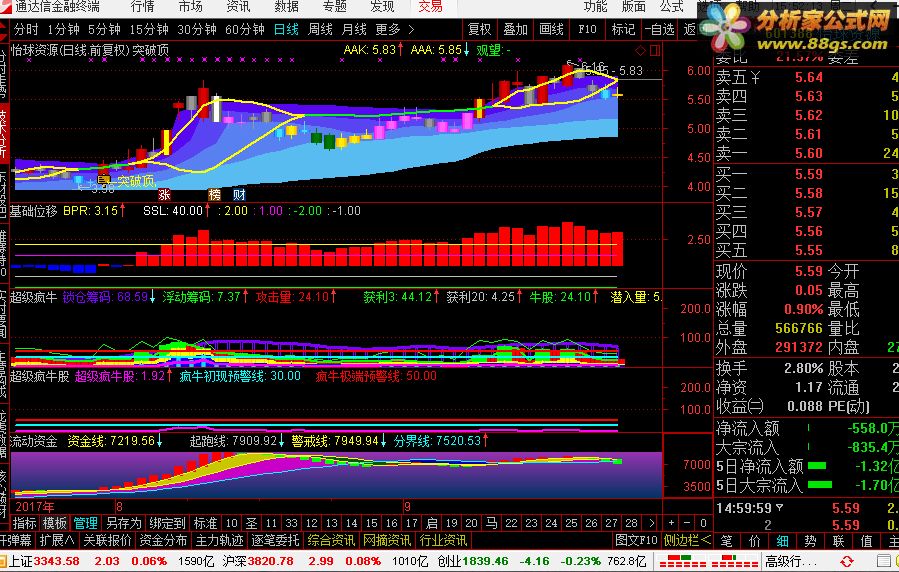The width and height of the screenshot is (899, 572).
Task: Open the 资金分布 tab
Action: (x=163, y=540)
